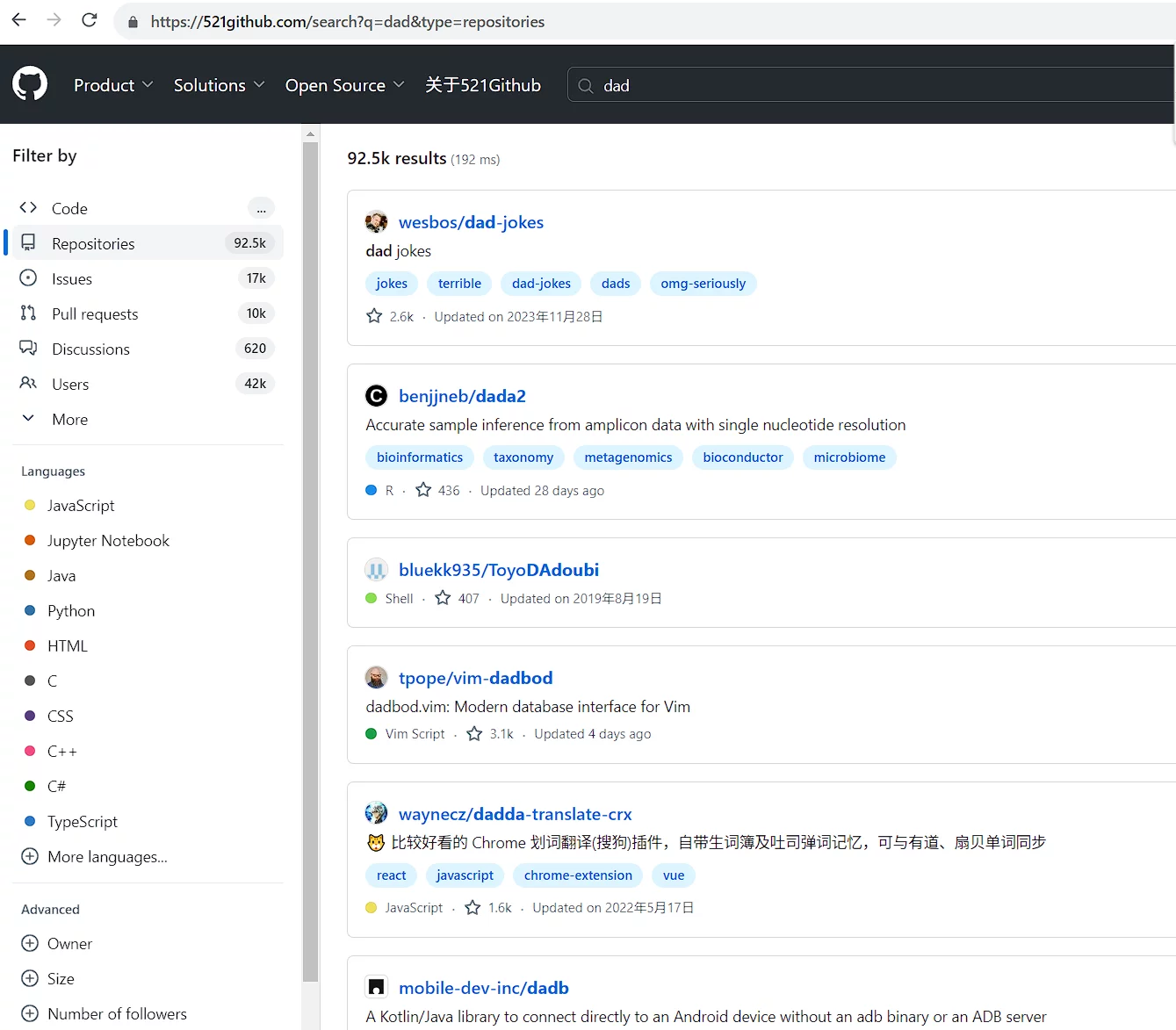Click star icon on tpope/vim-dadbod
1176x1030 pixels.
474,733
